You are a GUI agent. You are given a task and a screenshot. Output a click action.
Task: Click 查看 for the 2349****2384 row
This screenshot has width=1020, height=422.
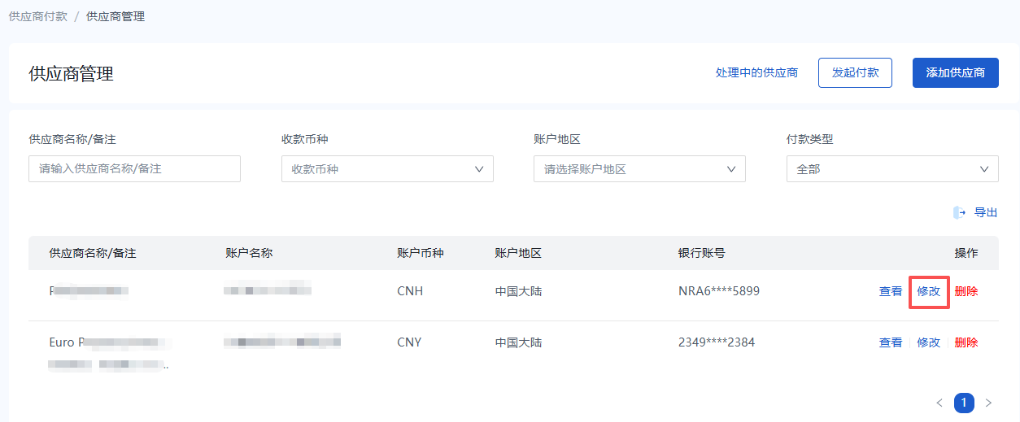click(x=891, y=343)
